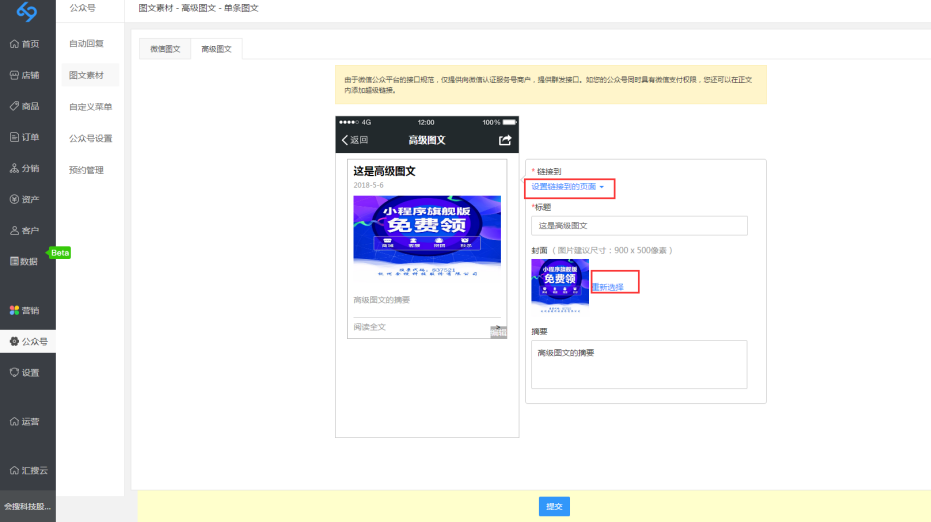The height and width of the screenshot is (522, 931).
Task: Open 汇搜云 section
Action: click(x=28, y=470)
